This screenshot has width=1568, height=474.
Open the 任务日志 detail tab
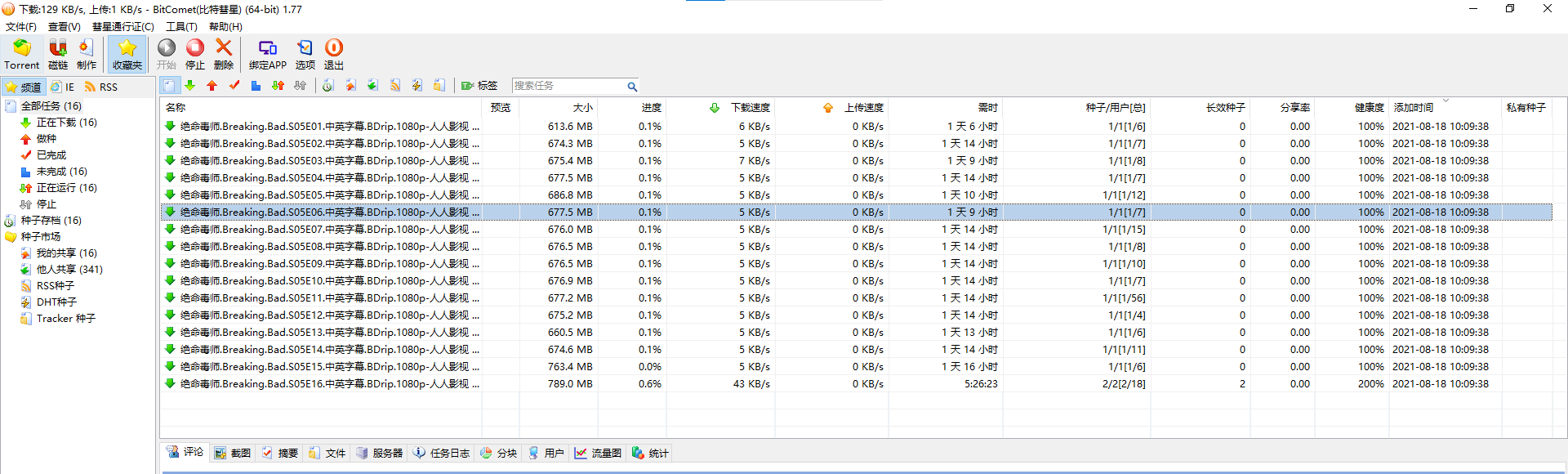tap(441, 454)
